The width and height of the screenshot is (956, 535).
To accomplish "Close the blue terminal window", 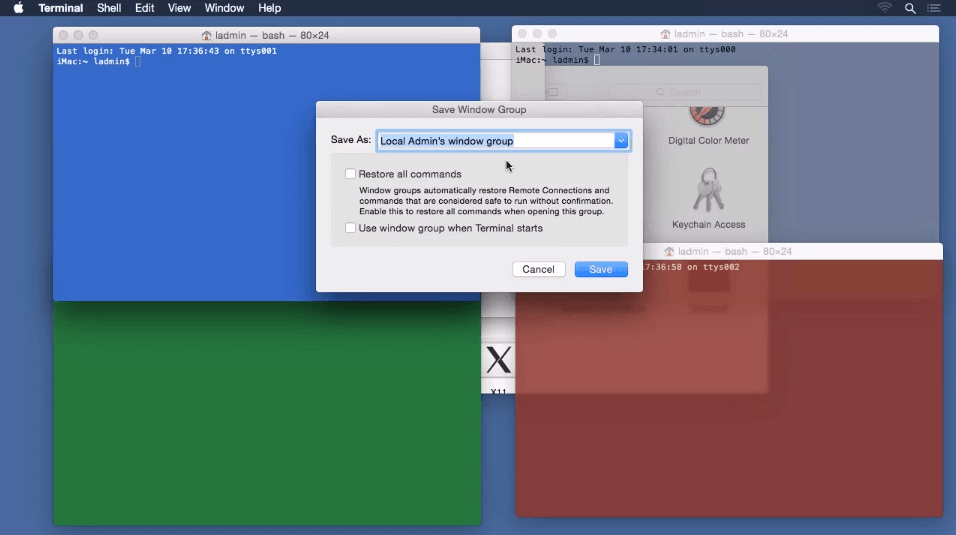I will coord(63,35).
